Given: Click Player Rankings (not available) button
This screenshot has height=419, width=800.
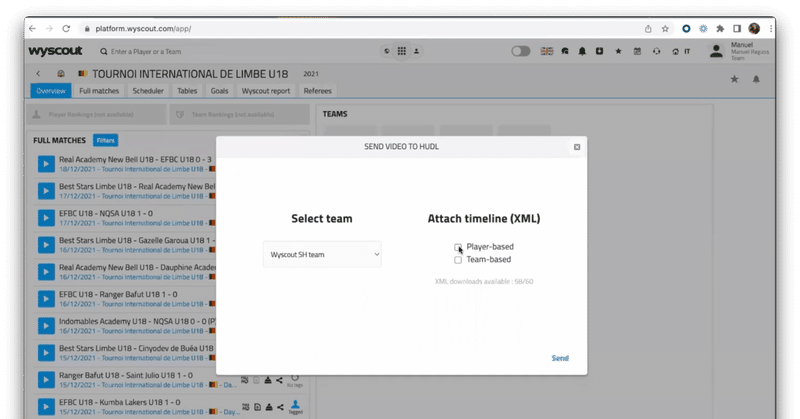Looking at the screenshot, I should [96, 114].
